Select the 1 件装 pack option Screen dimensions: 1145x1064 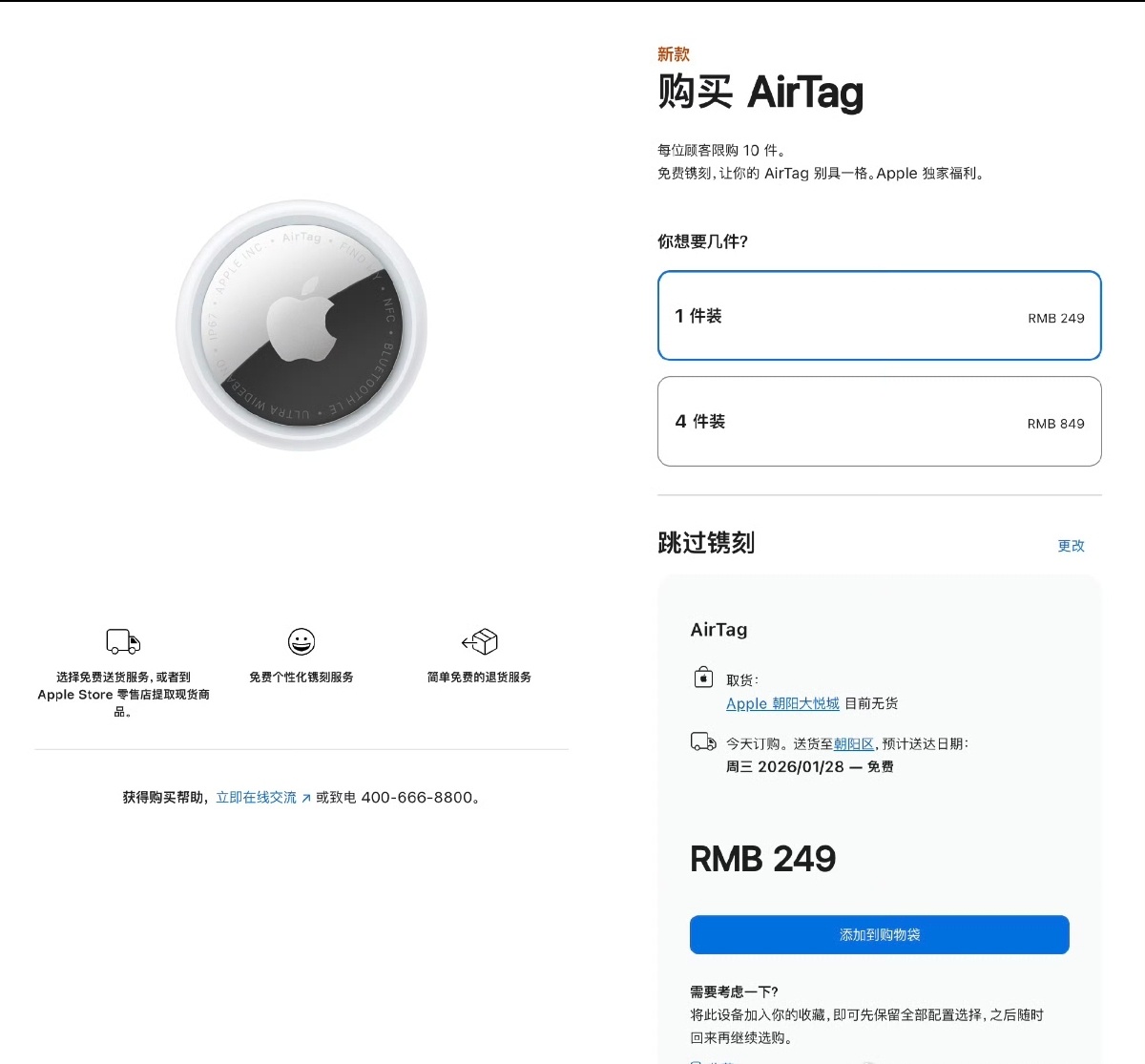click(878, 316)
